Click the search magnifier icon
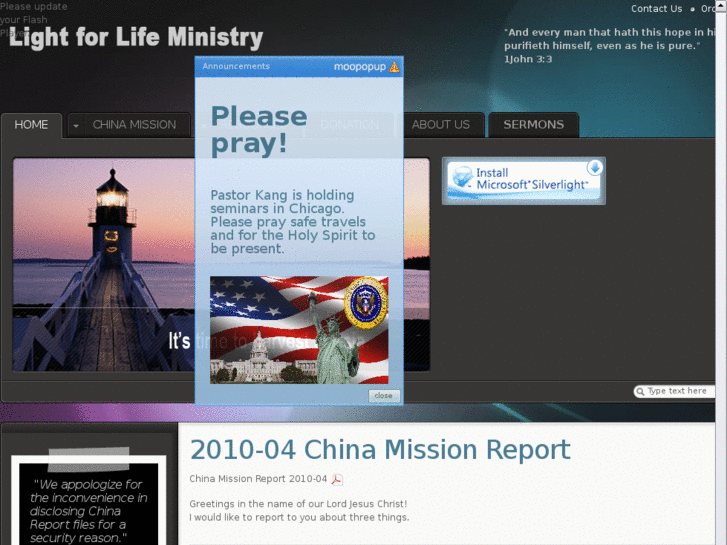Viewport: 727px width, 545px height. [640, 391]
